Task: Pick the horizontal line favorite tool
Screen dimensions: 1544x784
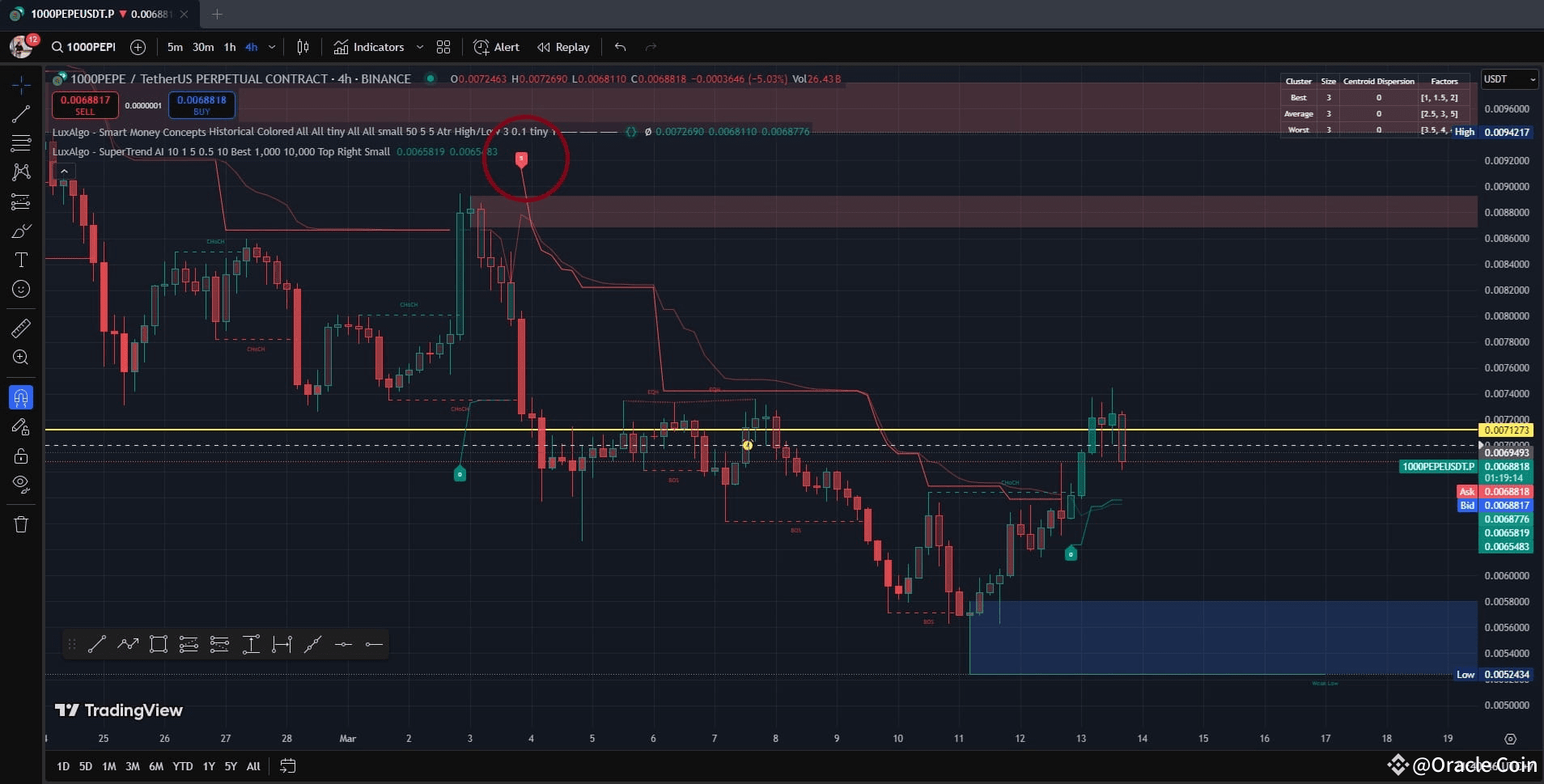Action: tap(343, 644)
